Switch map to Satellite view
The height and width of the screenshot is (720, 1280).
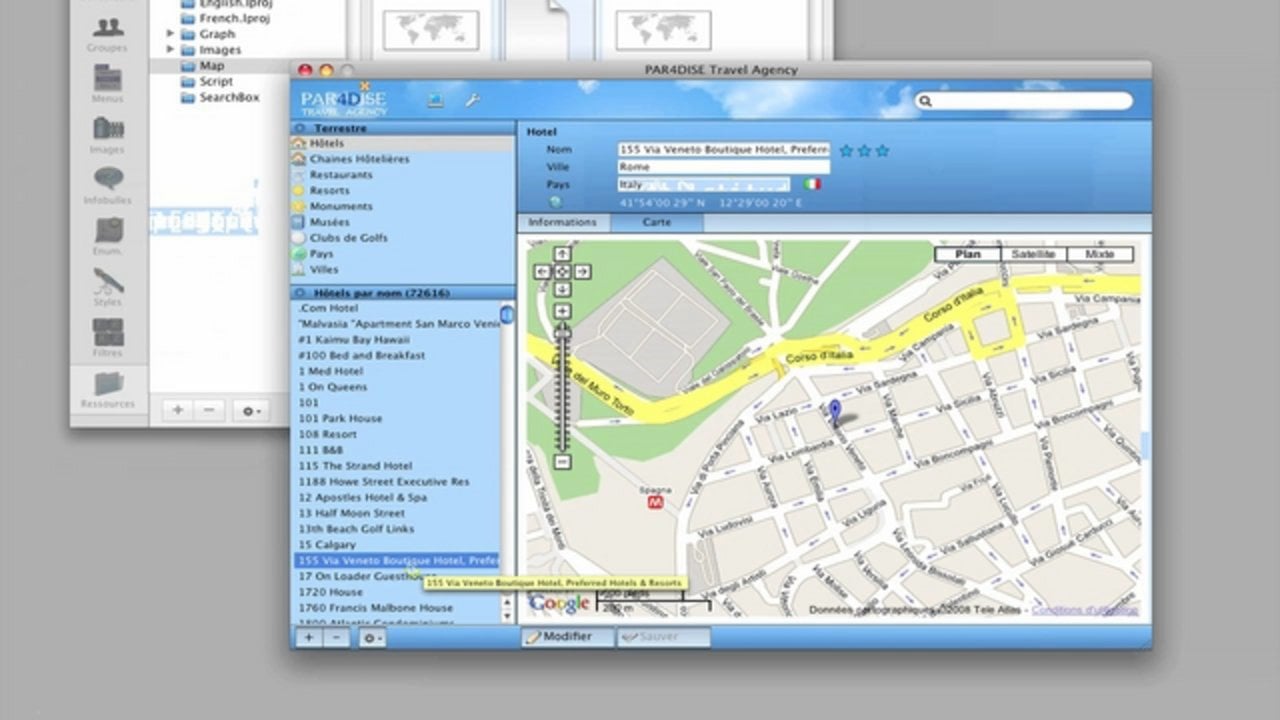(x=1033, y=254)
